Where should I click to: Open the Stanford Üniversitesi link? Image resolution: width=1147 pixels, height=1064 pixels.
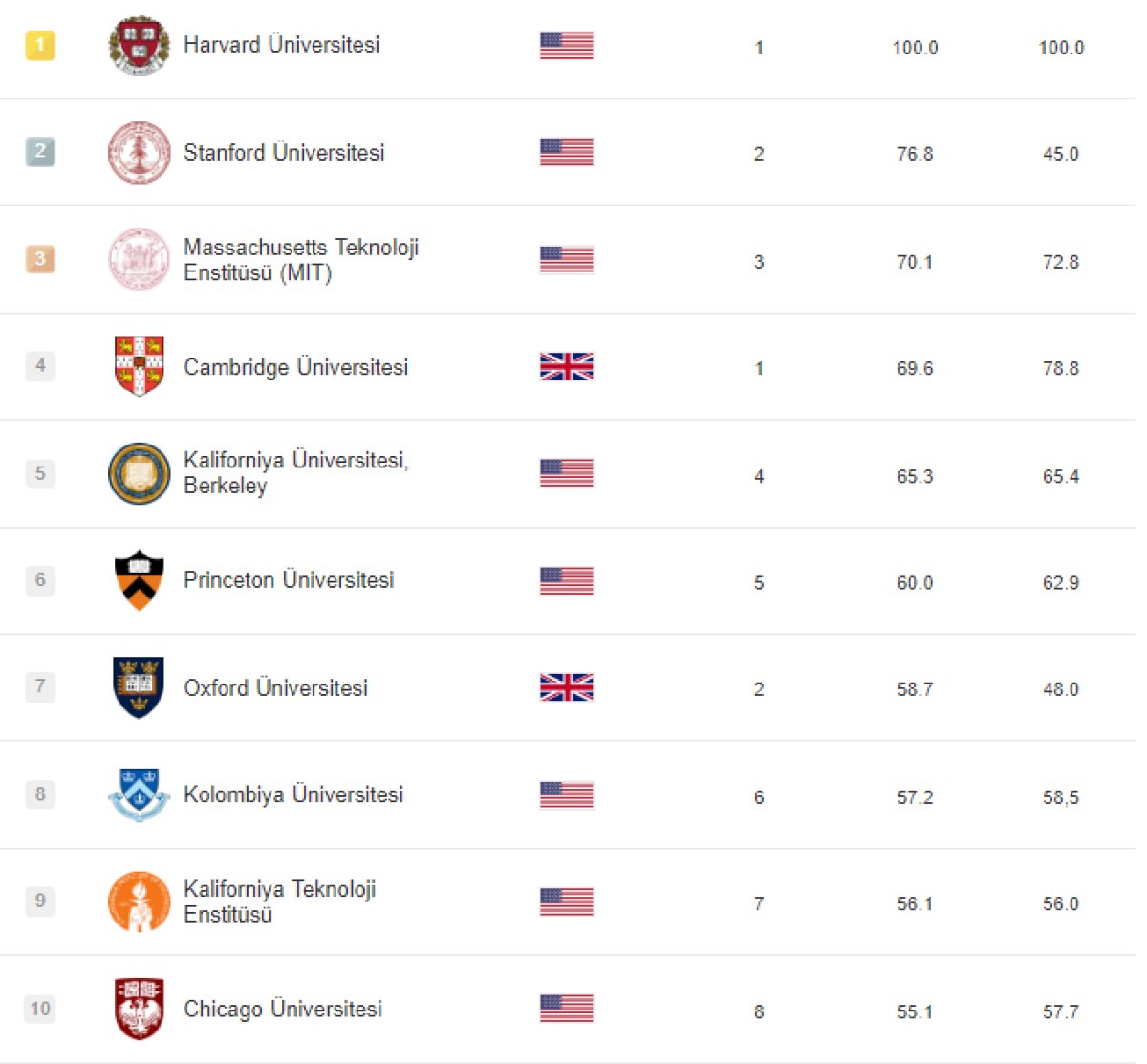[284, 153]
